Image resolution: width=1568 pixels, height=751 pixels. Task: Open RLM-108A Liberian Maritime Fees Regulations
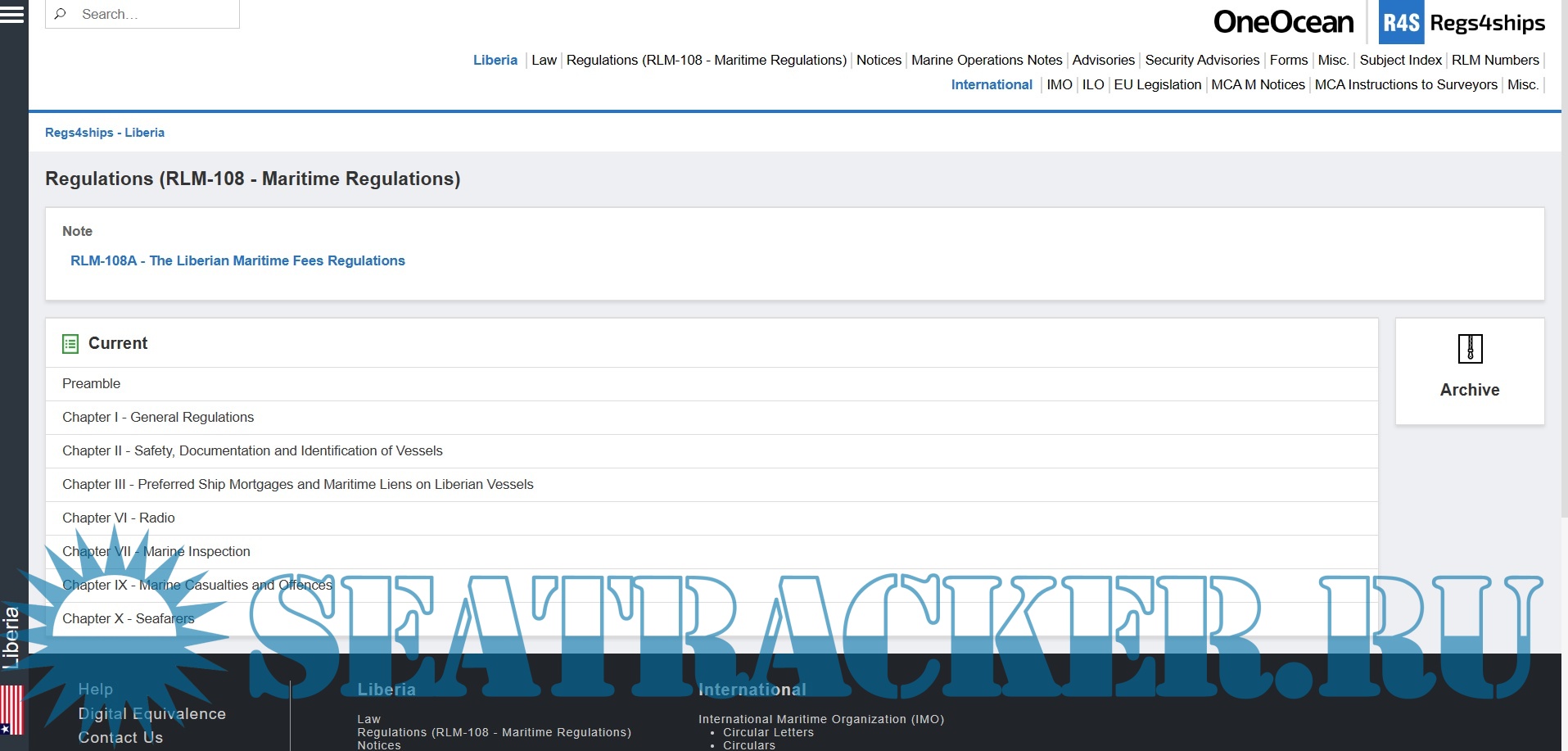pyautogui.click(x=237, y=260)
